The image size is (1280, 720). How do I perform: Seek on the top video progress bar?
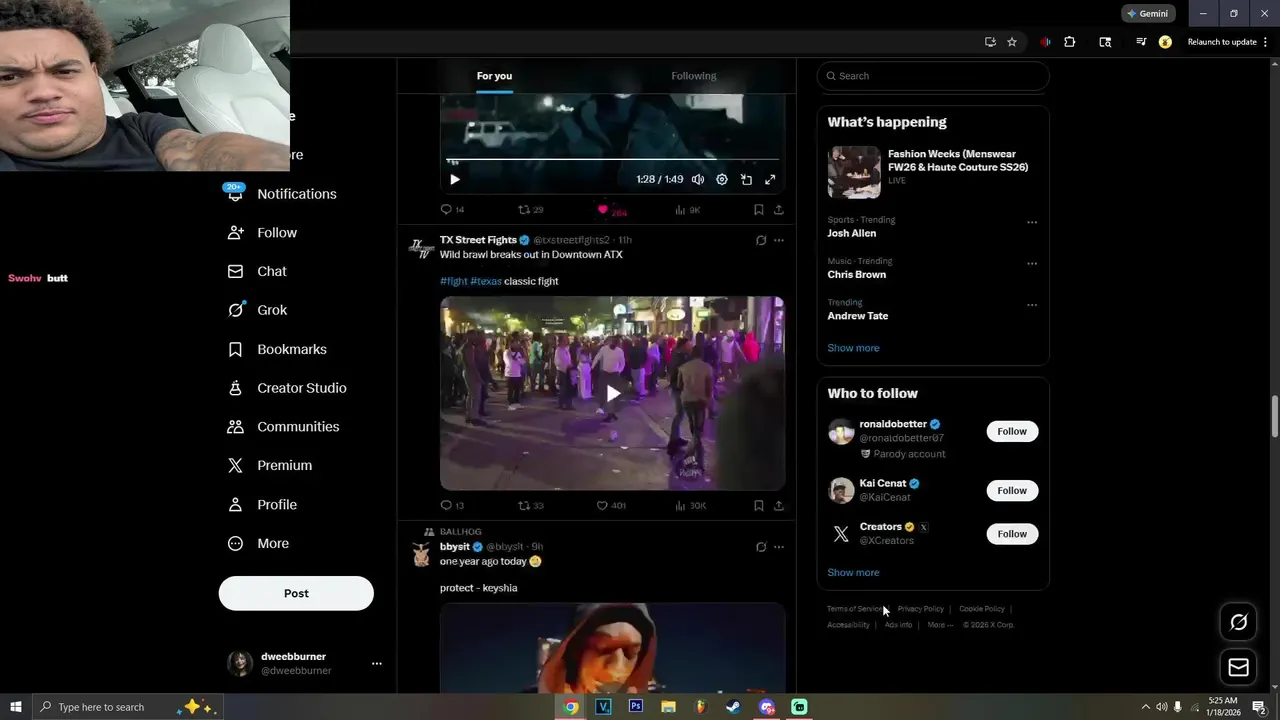[x=612, y=159]
